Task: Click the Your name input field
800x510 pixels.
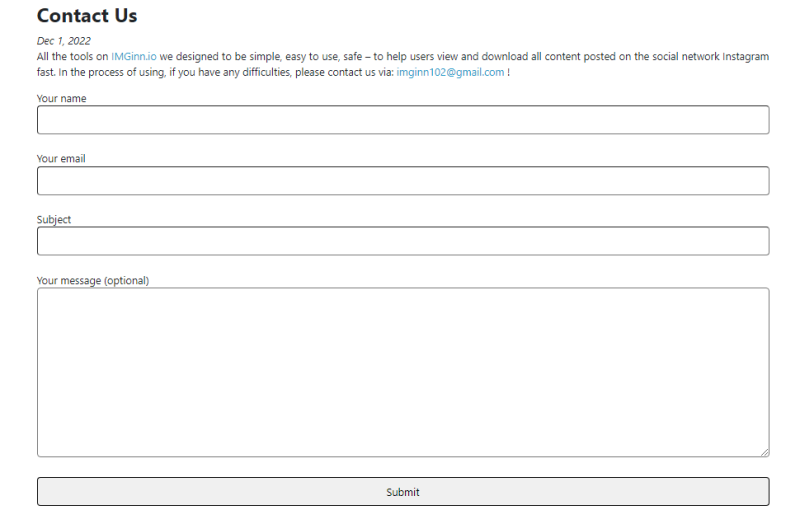Action: coord(403,120)
